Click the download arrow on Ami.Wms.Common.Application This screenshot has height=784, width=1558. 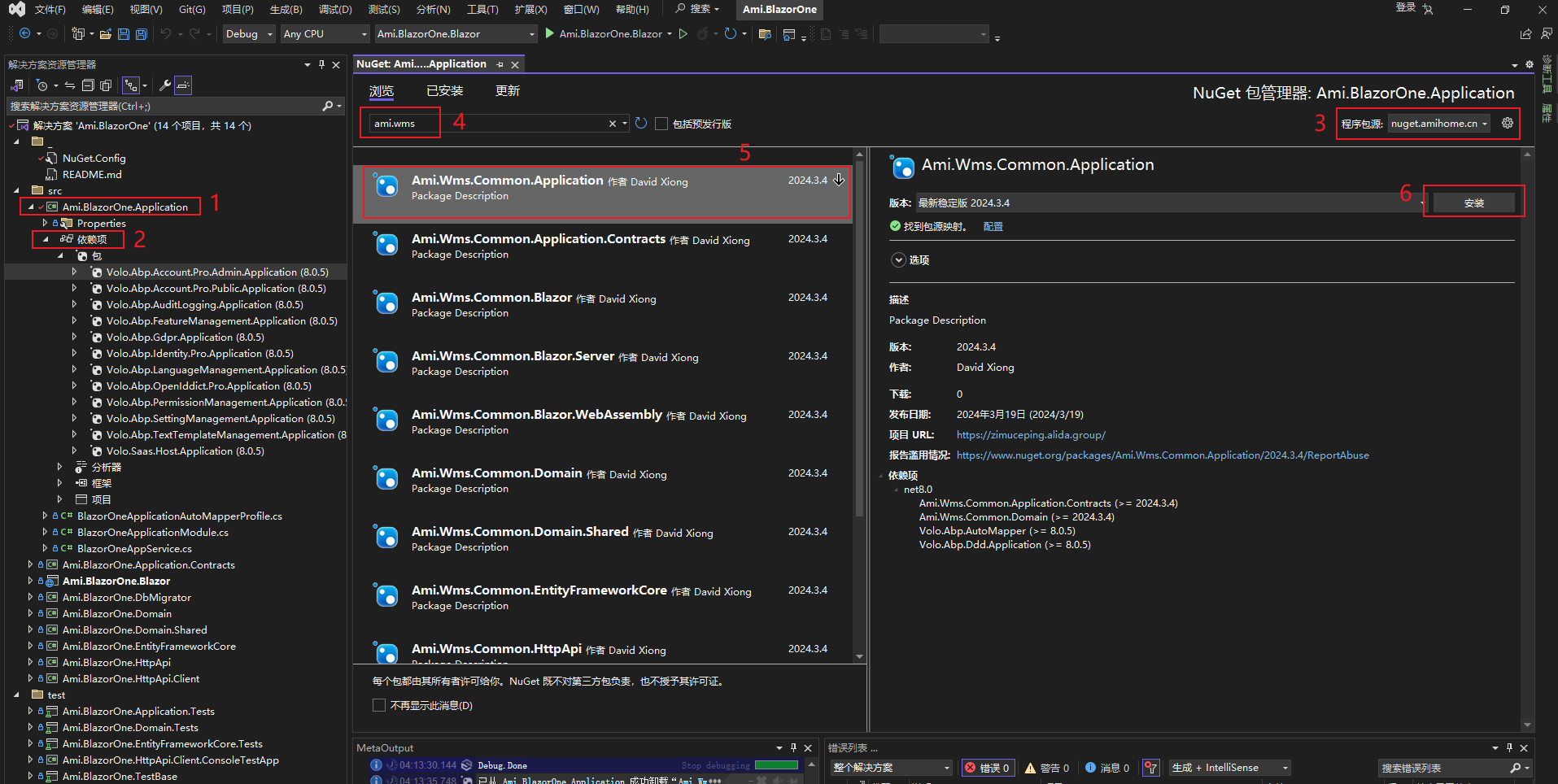pyautogui.click(x=839, y=180)
